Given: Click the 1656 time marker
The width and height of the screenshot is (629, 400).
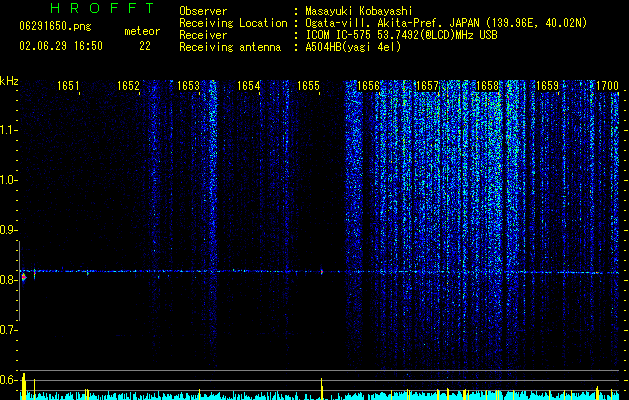Looking at the screenshot, I should click(368, 86).
